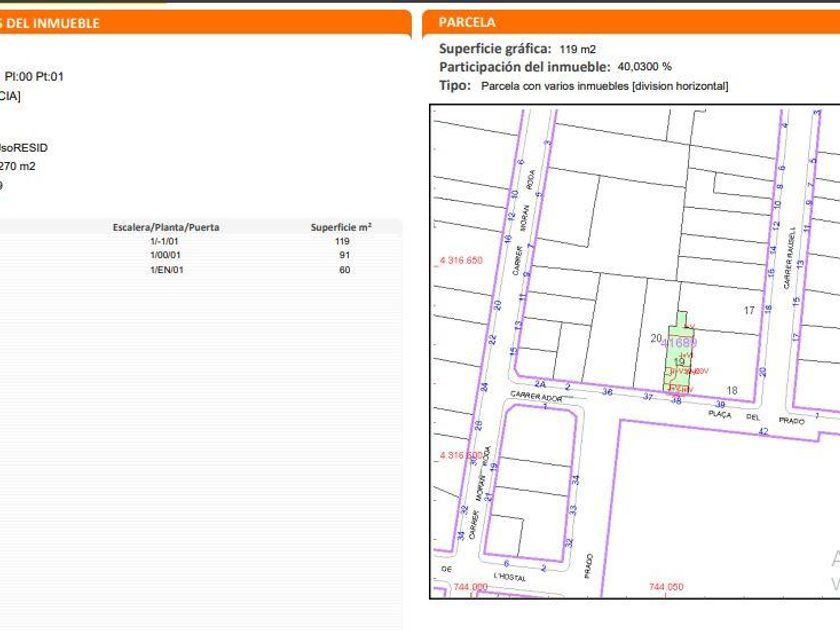This screenshot has height=630, width=840.
Task: Click the '744.000' coordinate label on map
Action: pos(470,587)
